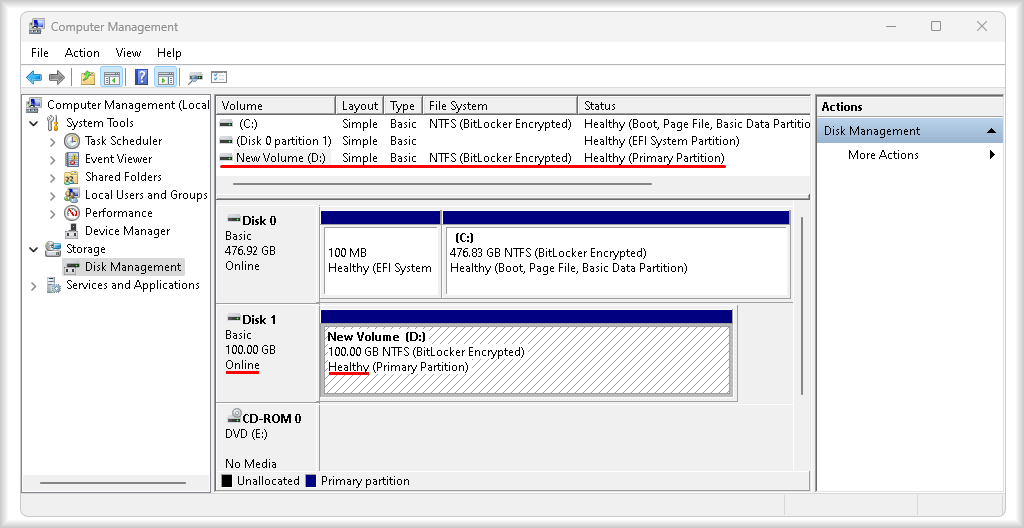The height and width of the screenshot is (528, 1024).
Task: Click the console tree horizontal scrollbar
Action: [112, 483]
